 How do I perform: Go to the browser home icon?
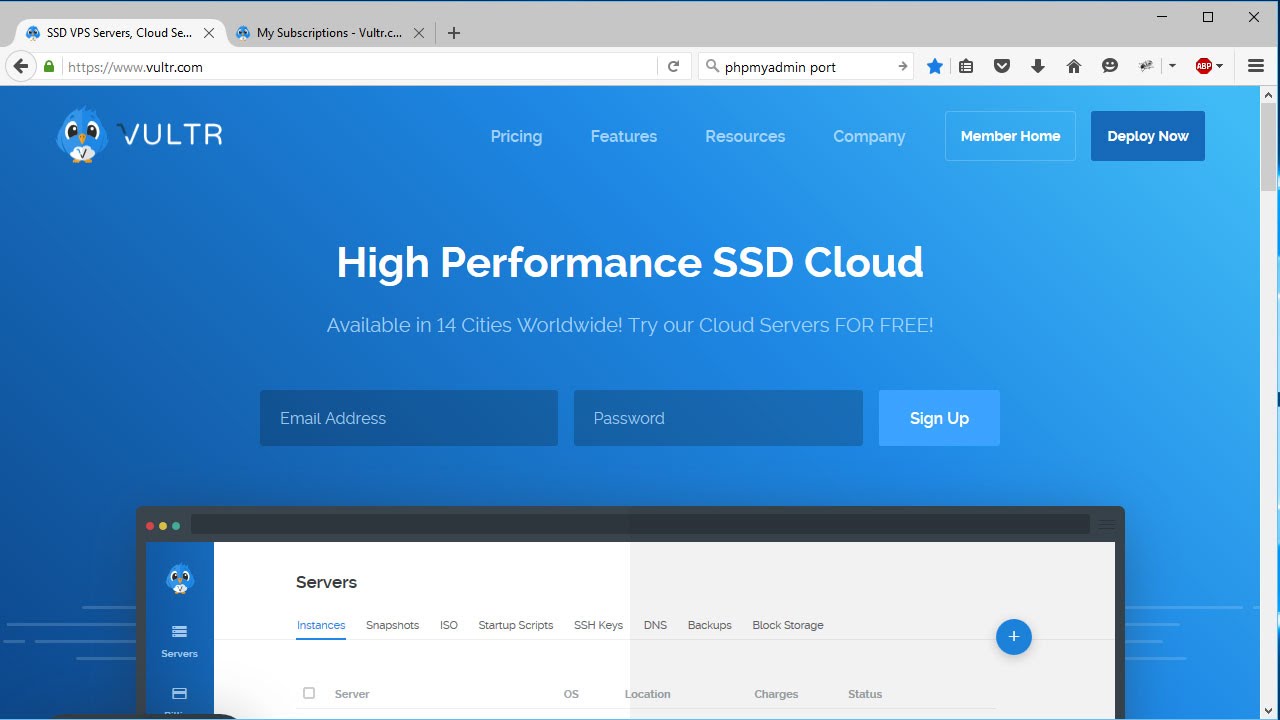1074,67
